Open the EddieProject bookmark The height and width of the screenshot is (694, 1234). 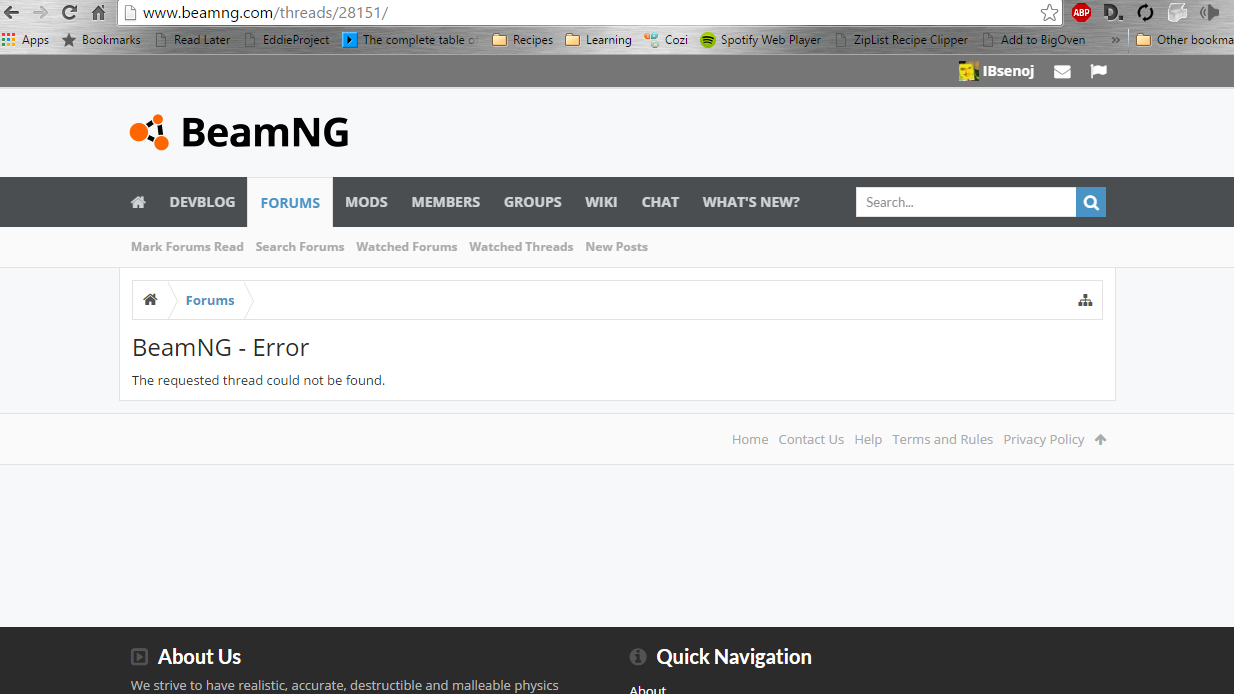click(286, 40)
